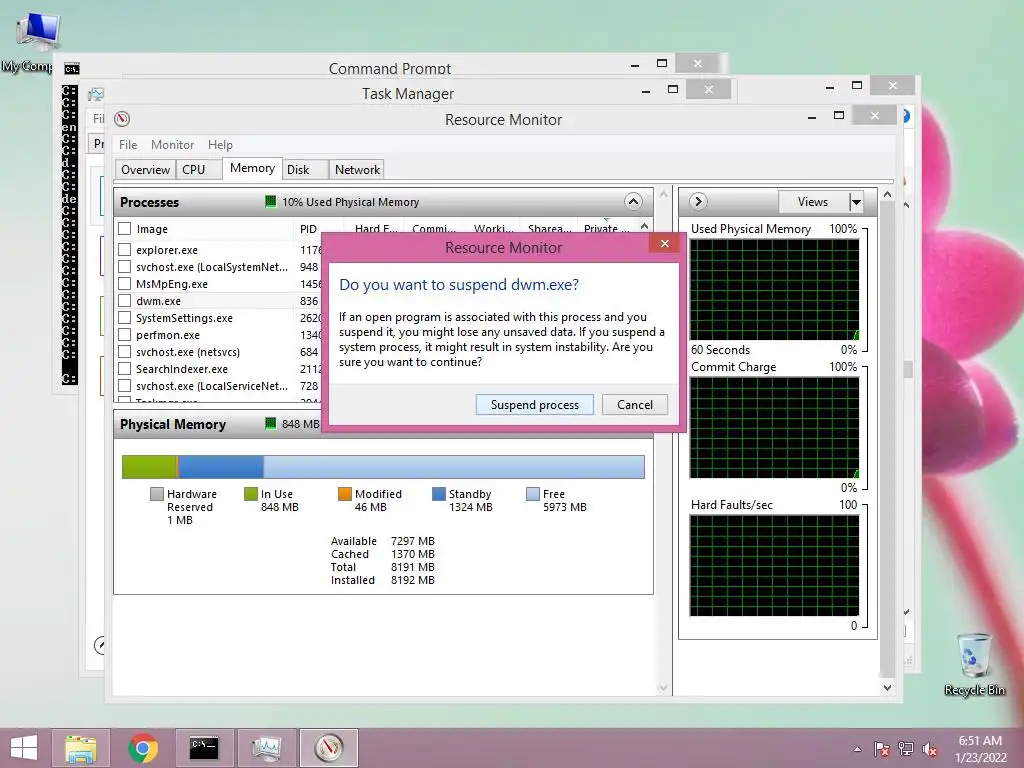The height and width of the screenshot is (768, 1024).
Task: Sort by Image column header
Action: click(152, 229)
